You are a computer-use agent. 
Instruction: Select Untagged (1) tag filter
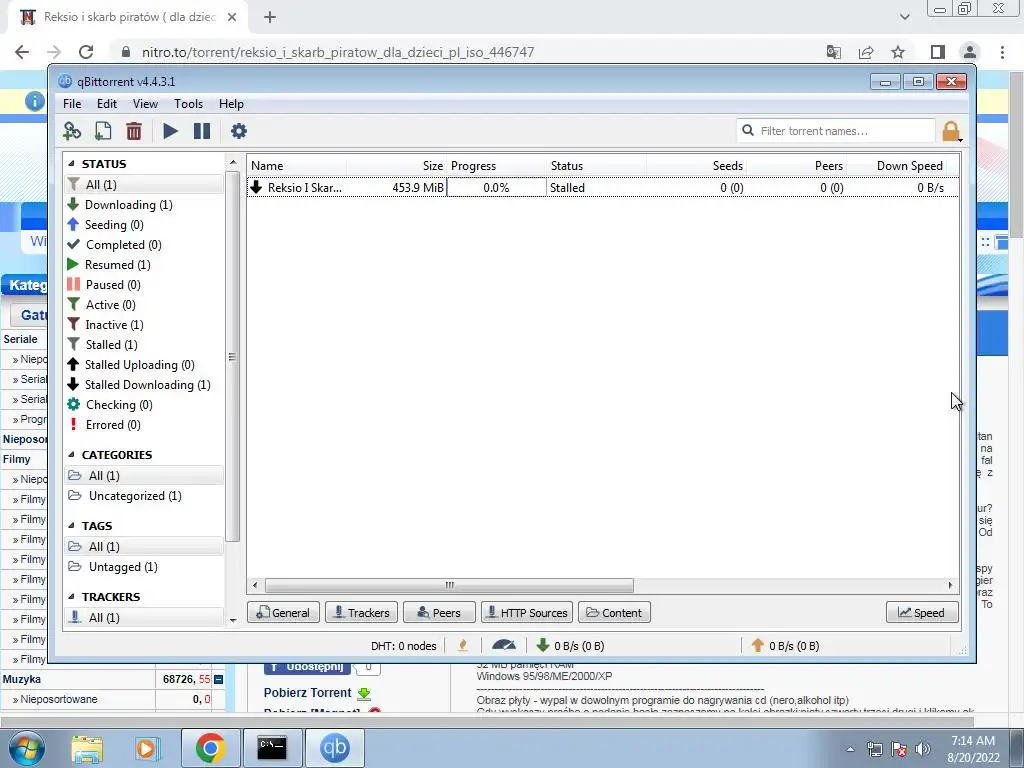tap(144, 567)
